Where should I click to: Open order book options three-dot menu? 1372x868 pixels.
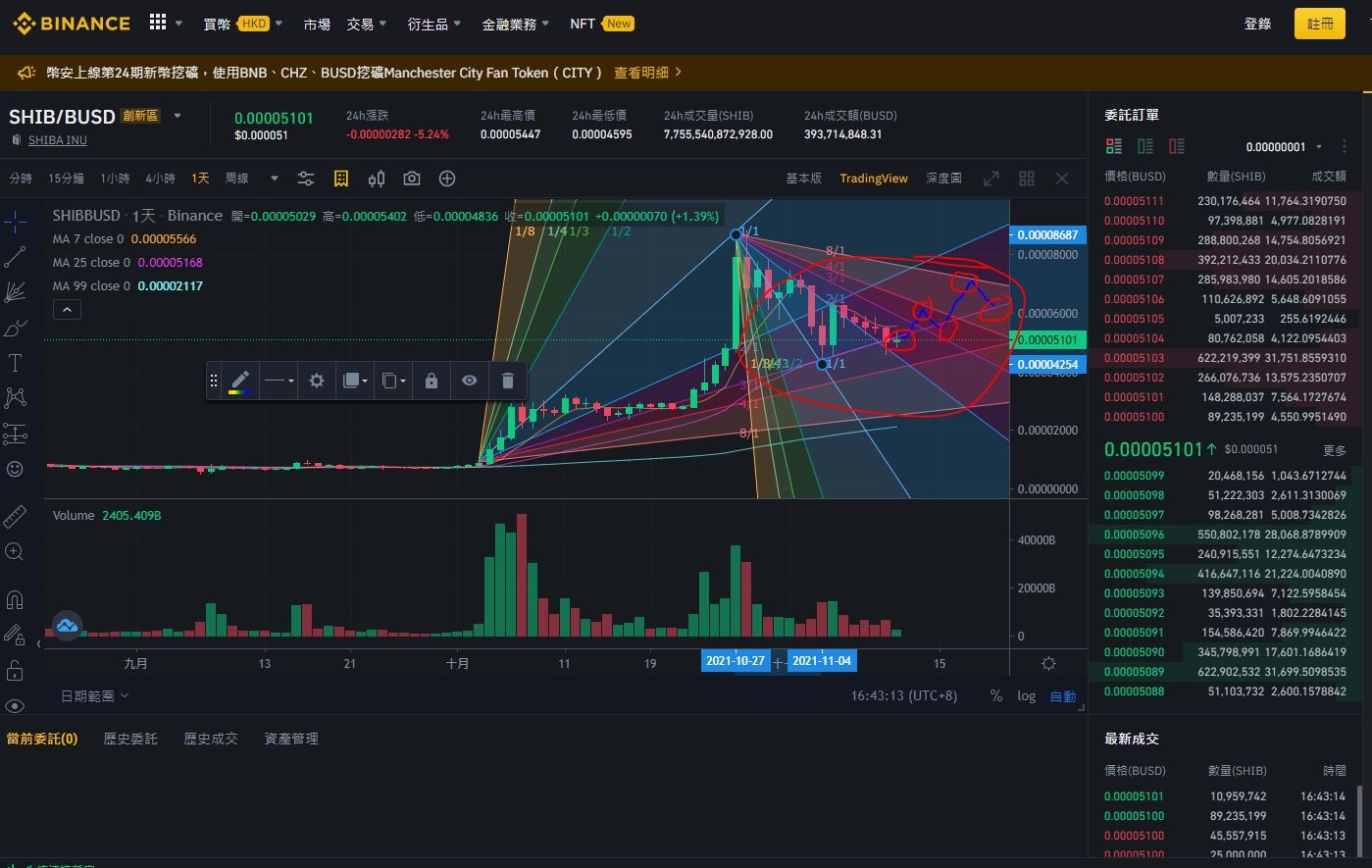point(1345,146)
